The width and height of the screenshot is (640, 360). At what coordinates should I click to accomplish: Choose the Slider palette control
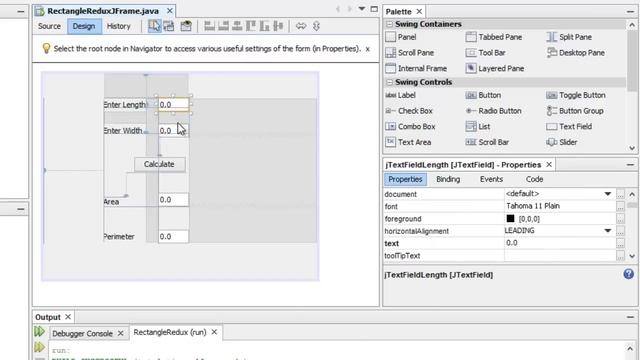coord(562,142)
